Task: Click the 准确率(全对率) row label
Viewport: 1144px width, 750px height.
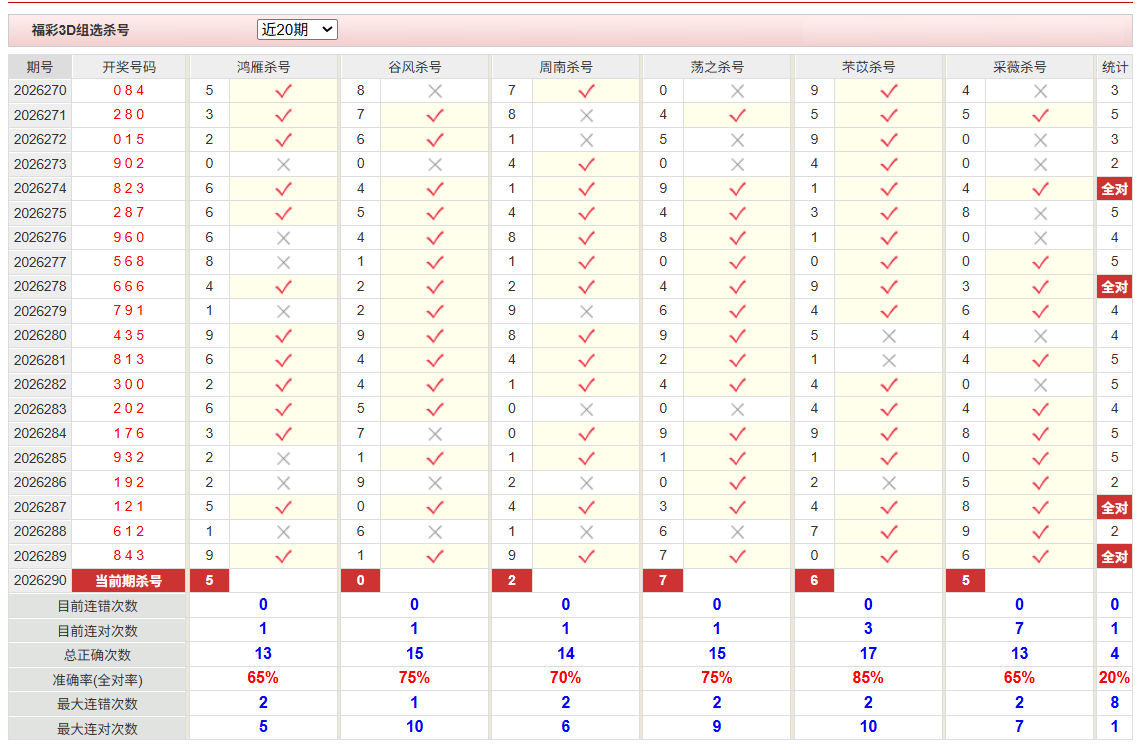Action: pos(97,680)
